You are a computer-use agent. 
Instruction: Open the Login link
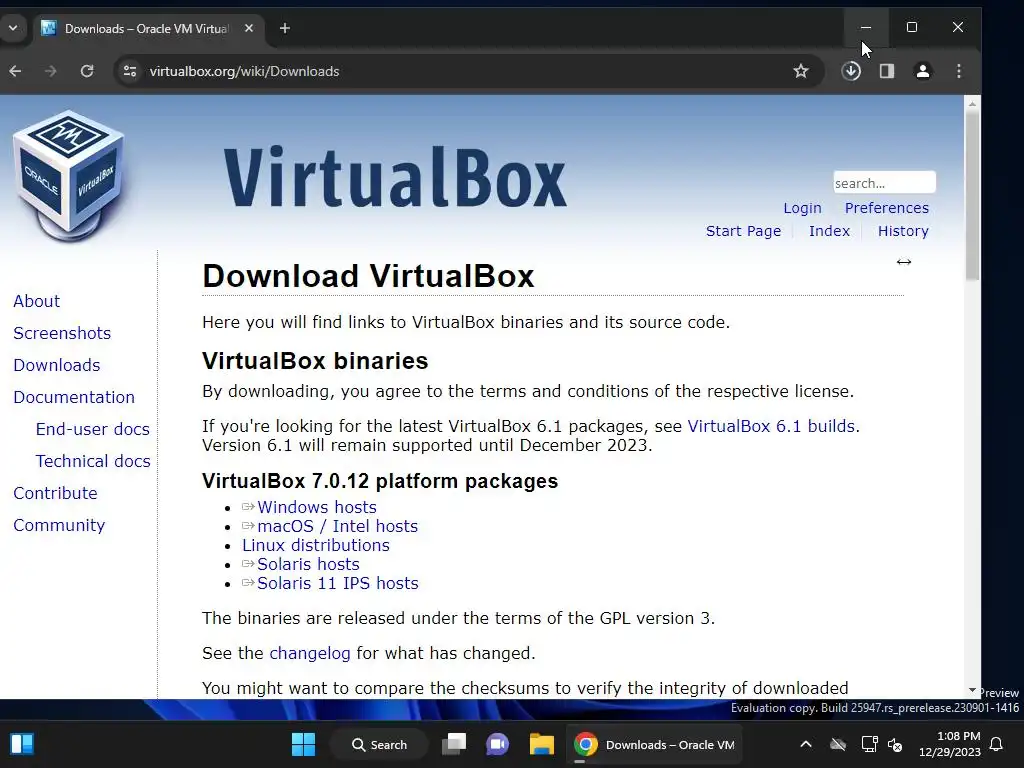(802, 208)
